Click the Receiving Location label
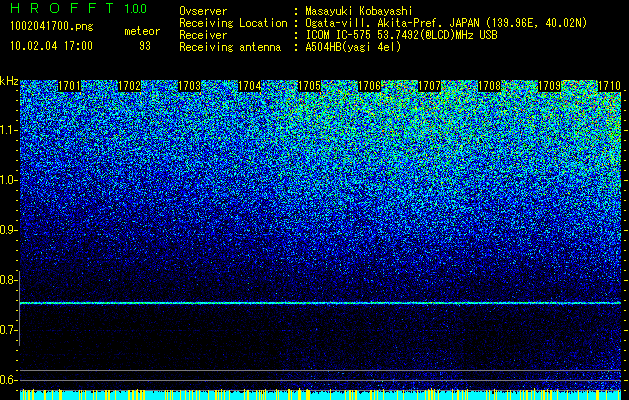Image resolution: width=629 pixels, height=400 pixels. coord(233,23)
